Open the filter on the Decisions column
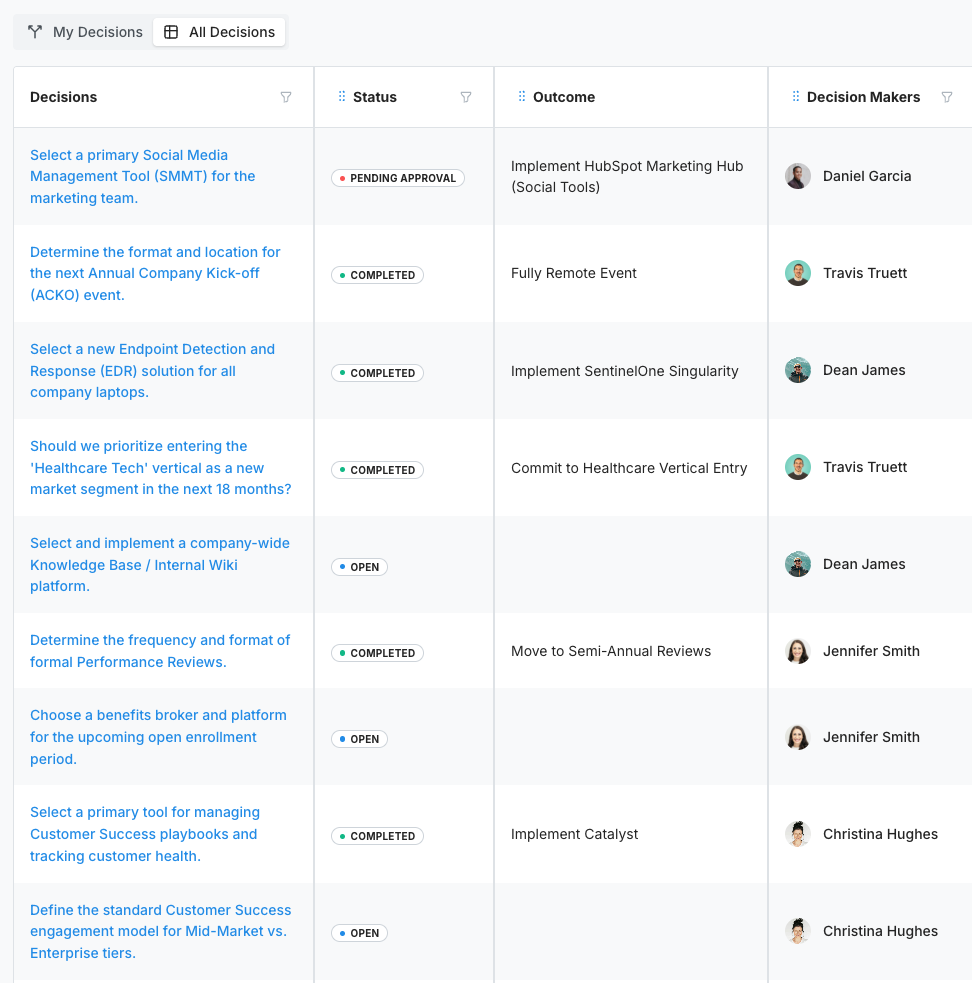Image resolution: width=972 pixels, height=983 pixels. pos(286,97)
